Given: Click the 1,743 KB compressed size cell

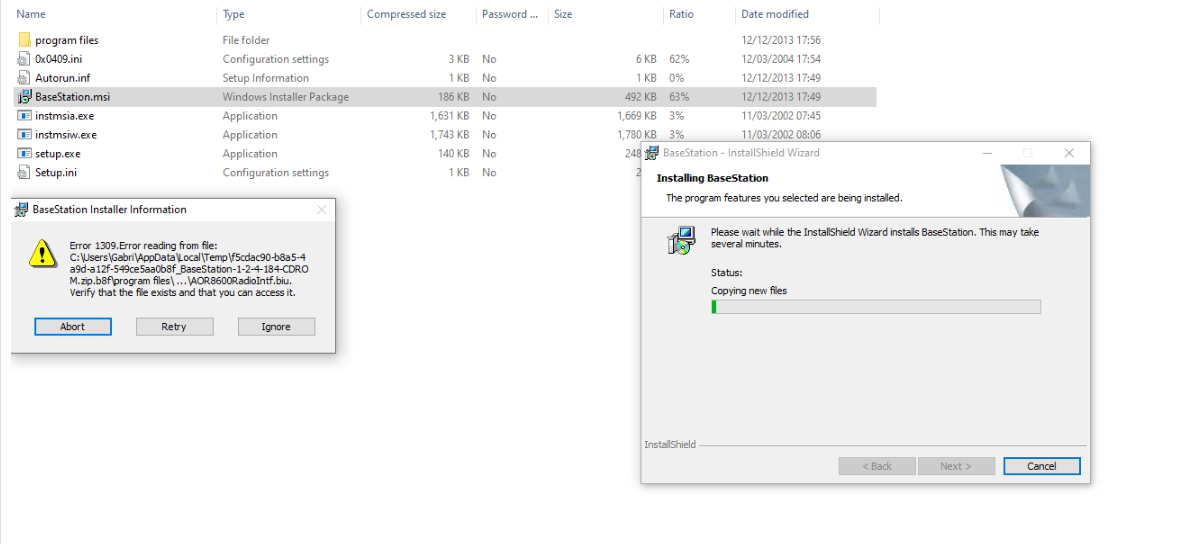Looking at the screenshot, I should [449, 135].
